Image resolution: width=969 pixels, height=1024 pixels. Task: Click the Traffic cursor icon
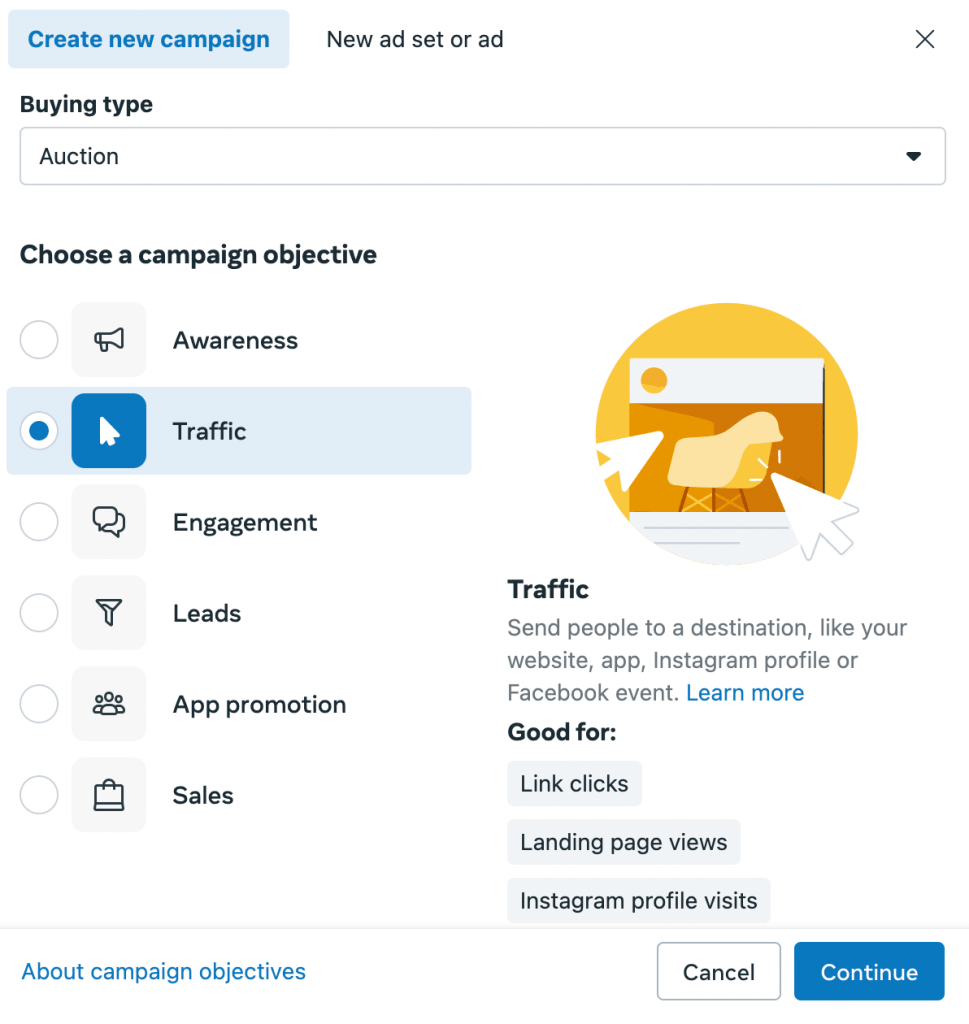[109, 431]
